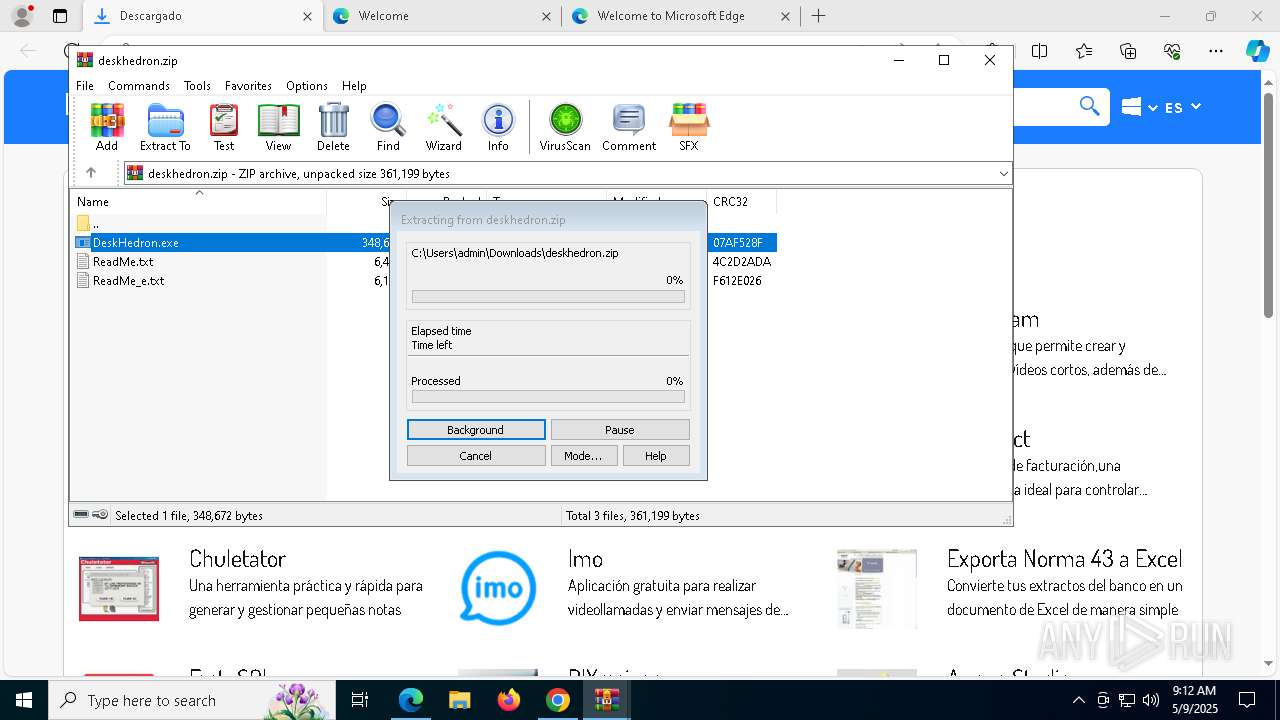Viewport: 1280px width, 720px height.
Task: Open File Explorer from taskbar
Action: coord(460,700)
